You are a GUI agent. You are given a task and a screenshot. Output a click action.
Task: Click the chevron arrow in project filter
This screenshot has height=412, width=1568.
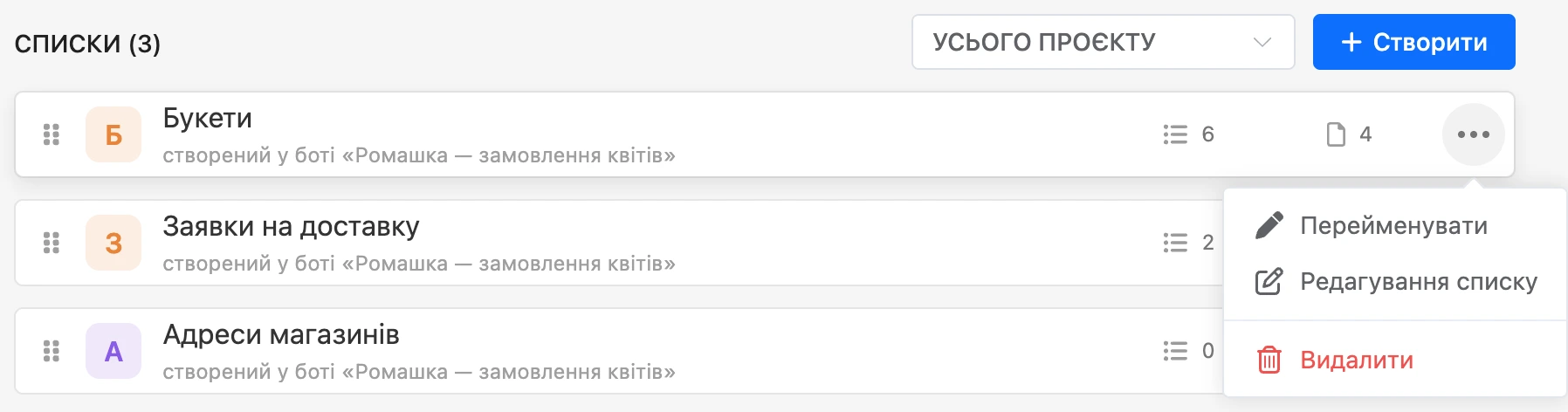[1262, 42]
